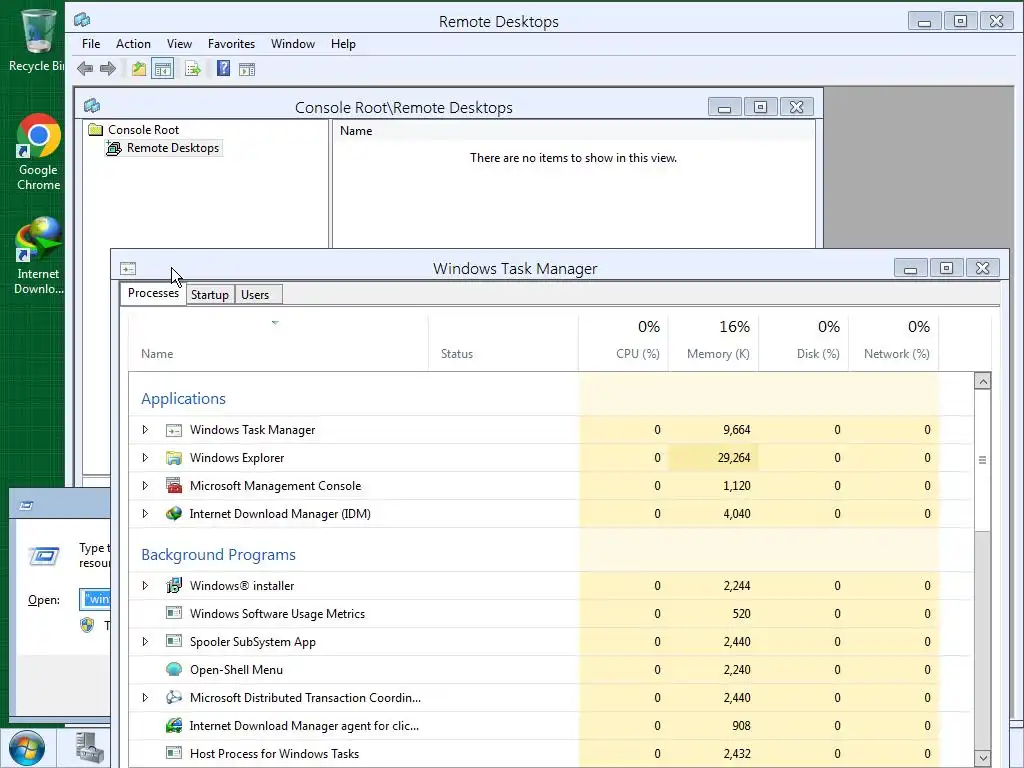The image size is (1024, 768).
Task: Toggle Show/Hide Action Pane toolbar icon
Action: 247,69
